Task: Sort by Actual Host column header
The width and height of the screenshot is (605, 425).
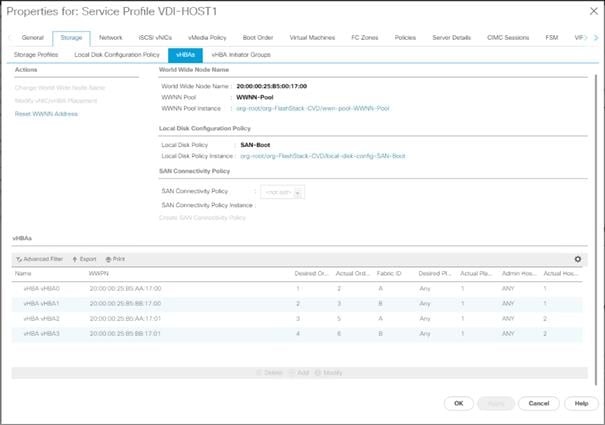Action: (x=561, y=273)
